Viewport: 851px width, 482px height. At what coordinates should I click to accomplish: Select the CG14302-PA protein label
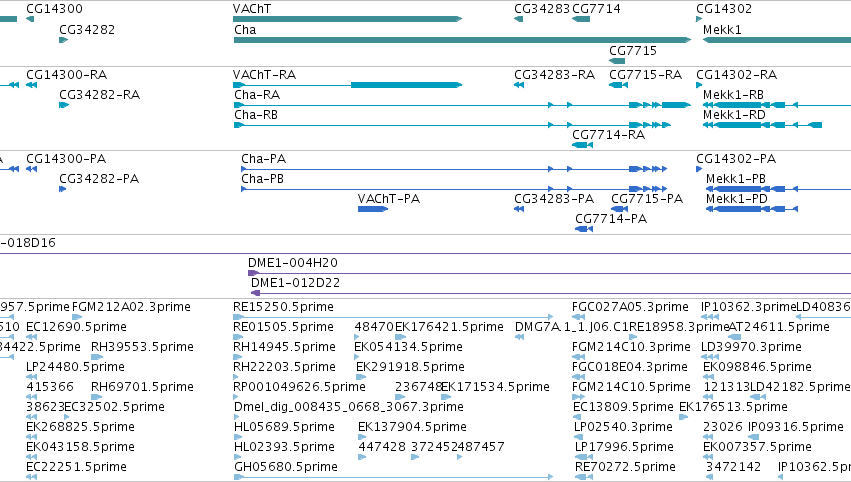(736, 159)
